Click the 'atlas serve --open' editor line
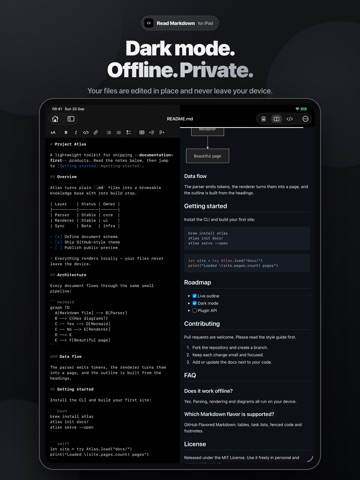Viewport: 360px width, 480px height. 72,427
